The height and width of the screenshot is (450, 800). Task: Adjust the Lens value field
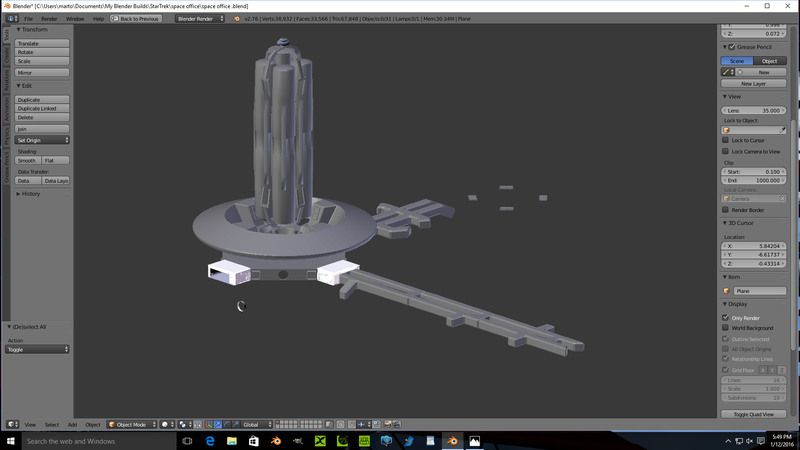(x=754, y=110)
